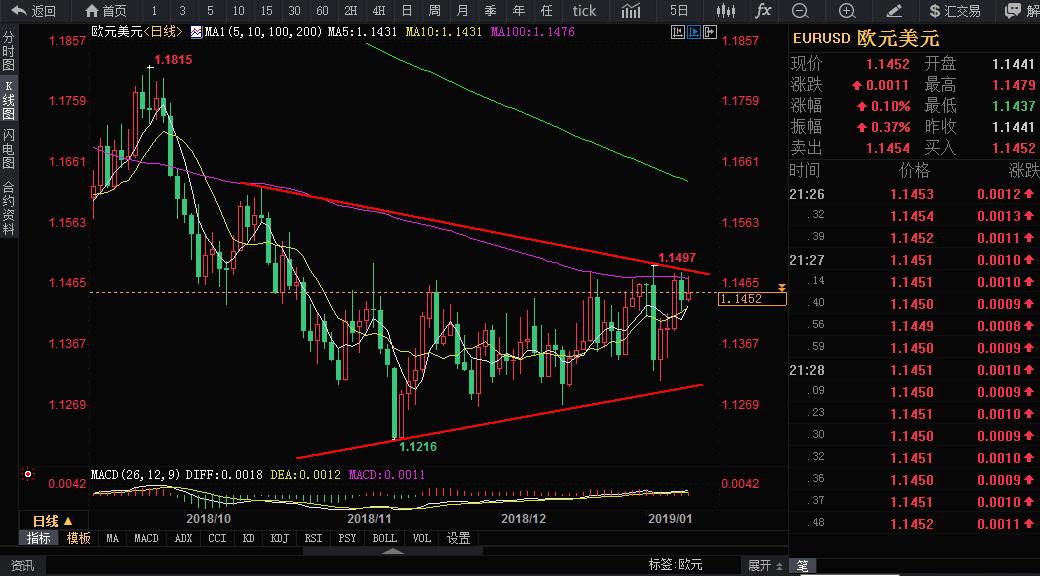Enable the VOL indicator
Image resolution: width=1040 pixels, height=576 pixels.
(x=422, y=538)
